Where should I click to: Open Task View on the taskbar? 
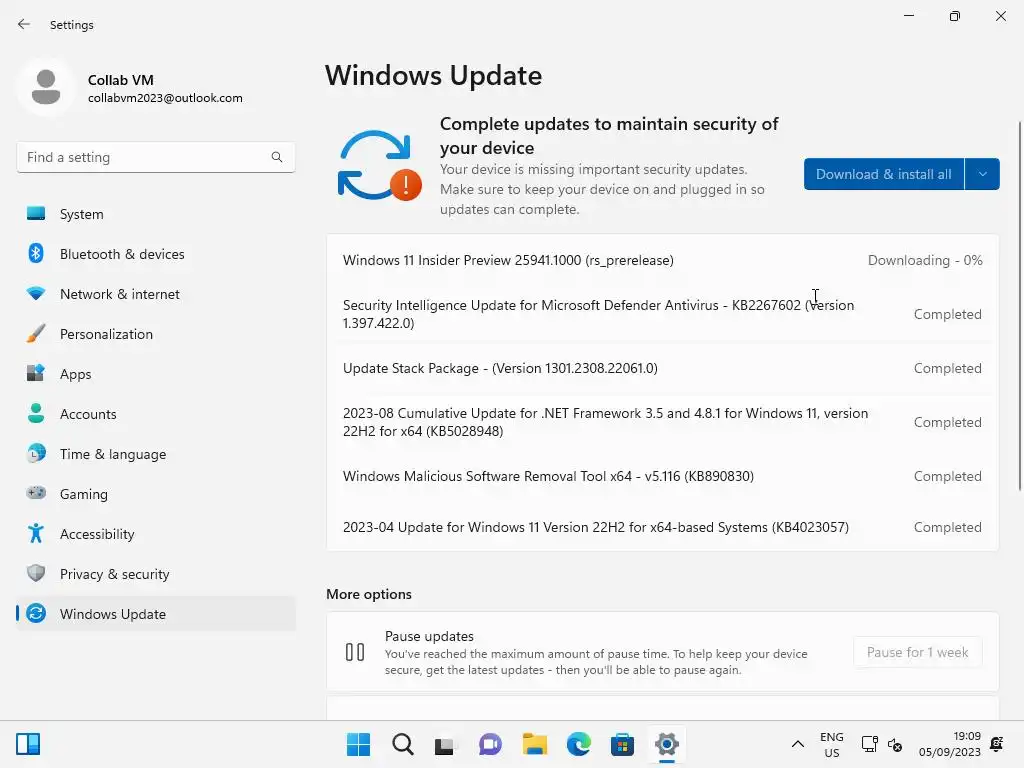[446, 744]
